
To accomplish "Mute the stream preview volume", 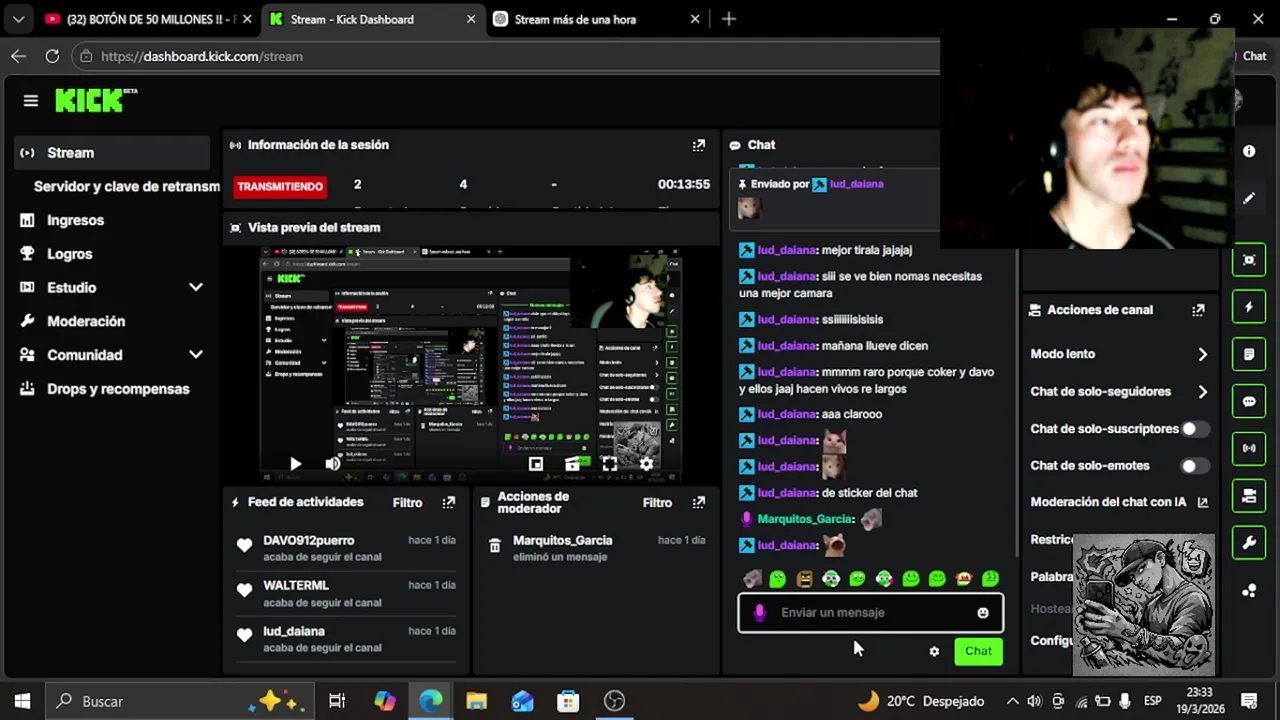I will 333,464.
